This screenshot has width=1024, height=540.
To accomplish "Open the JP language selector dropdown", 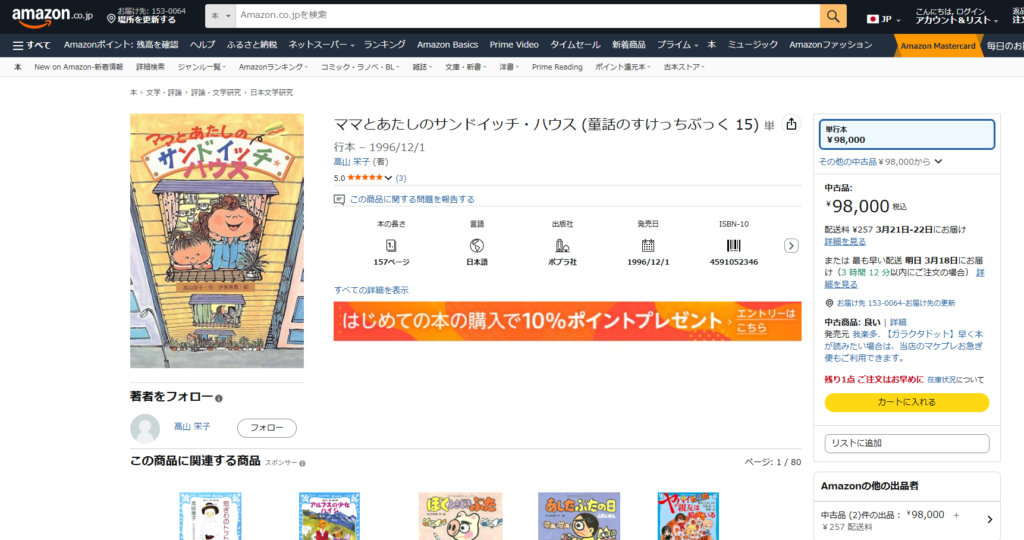I will tap(883, 19).
